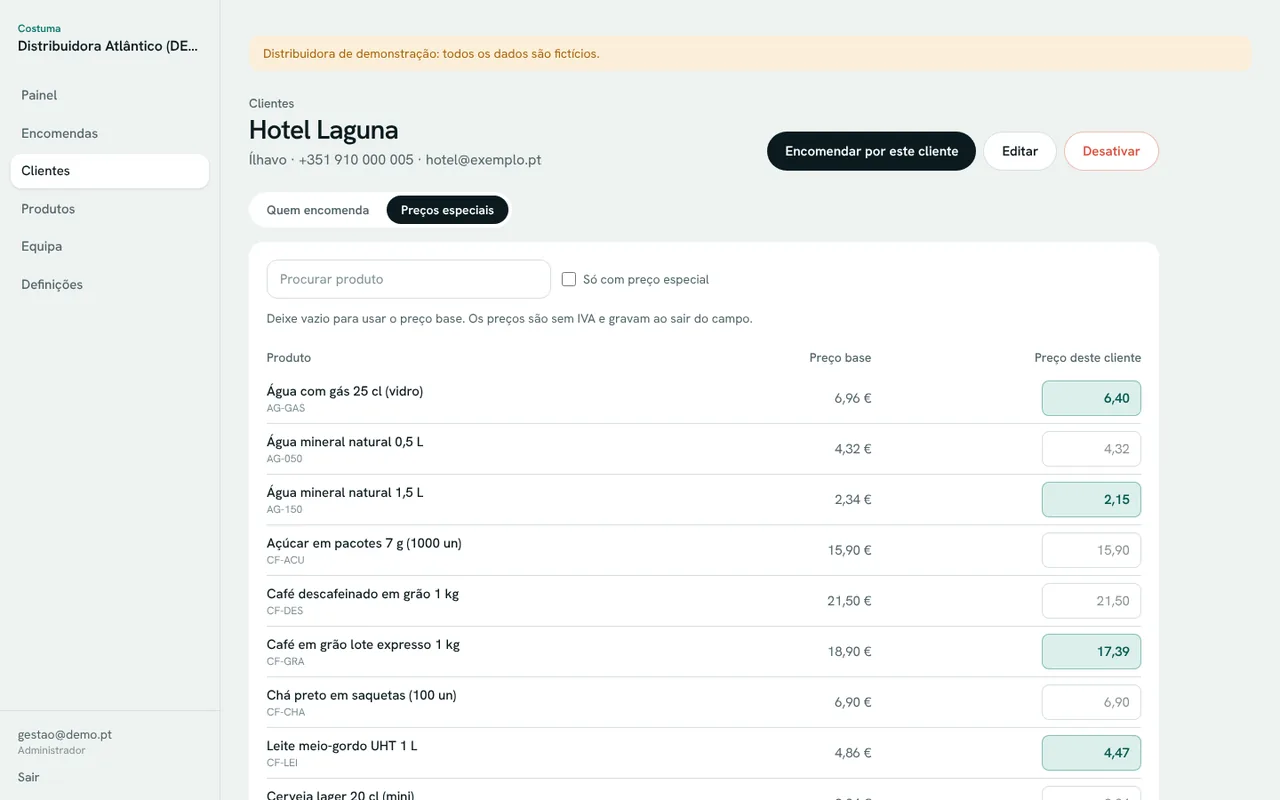The height and width of the screenshot is (800, 1280).
Task: Edit client price for Leite meio-gordo UHT 1 L
Action: coord(1091,753)
